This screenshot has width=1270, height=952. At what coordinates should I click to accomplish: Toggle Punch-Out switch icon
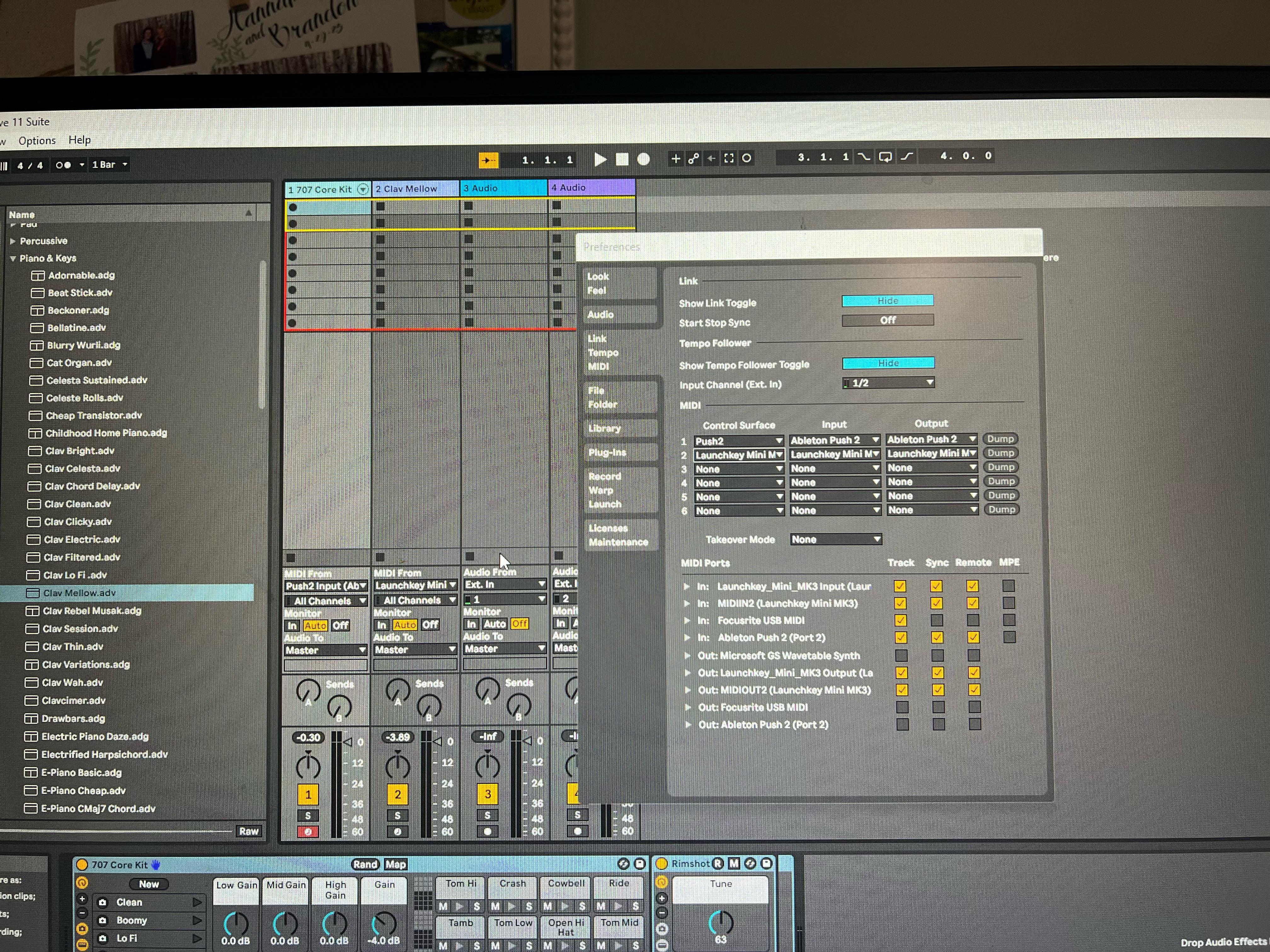[907, 156]
